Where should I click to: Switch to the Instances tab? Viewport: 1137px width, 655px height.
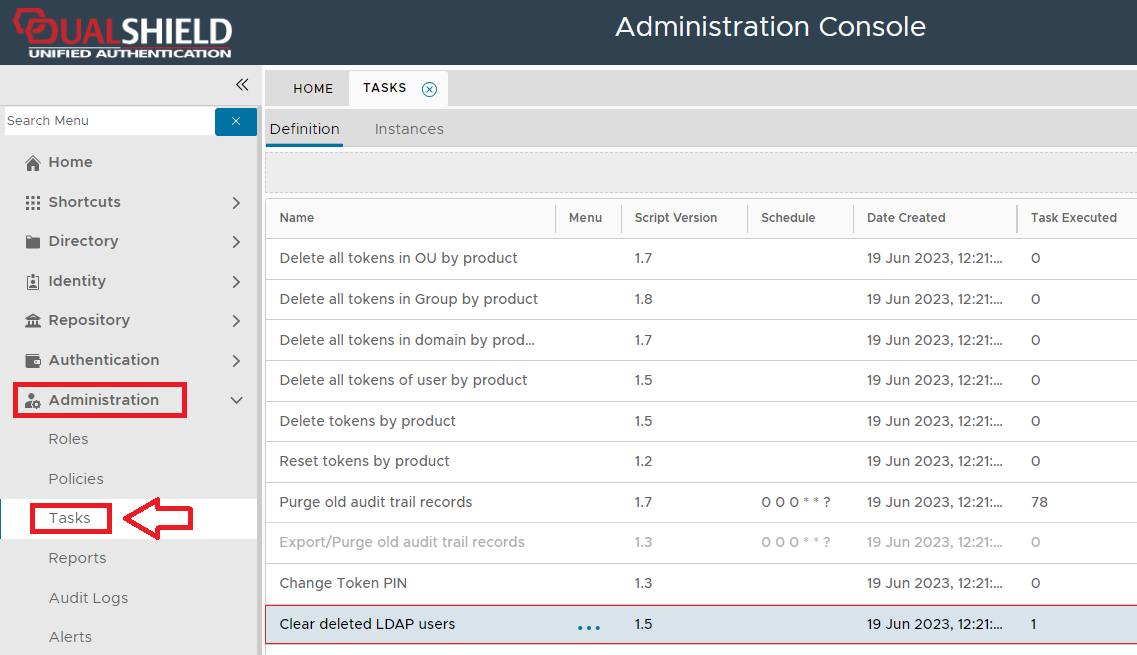point(409,129)
